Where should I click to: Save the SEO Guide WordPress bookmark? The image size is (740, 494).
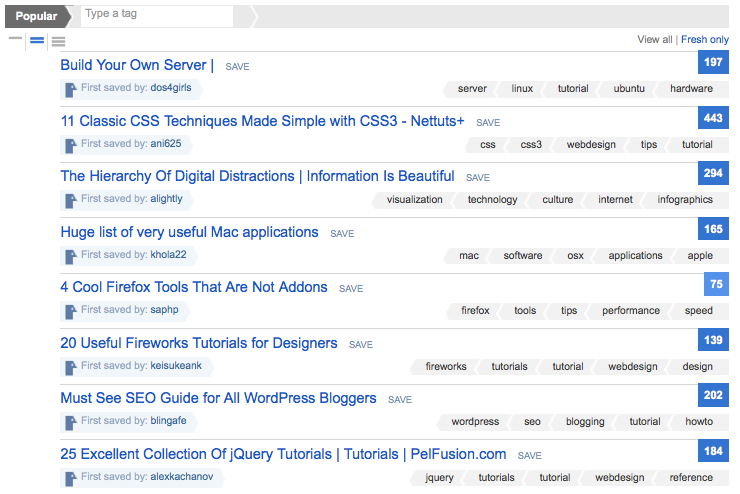pos(400,400)
